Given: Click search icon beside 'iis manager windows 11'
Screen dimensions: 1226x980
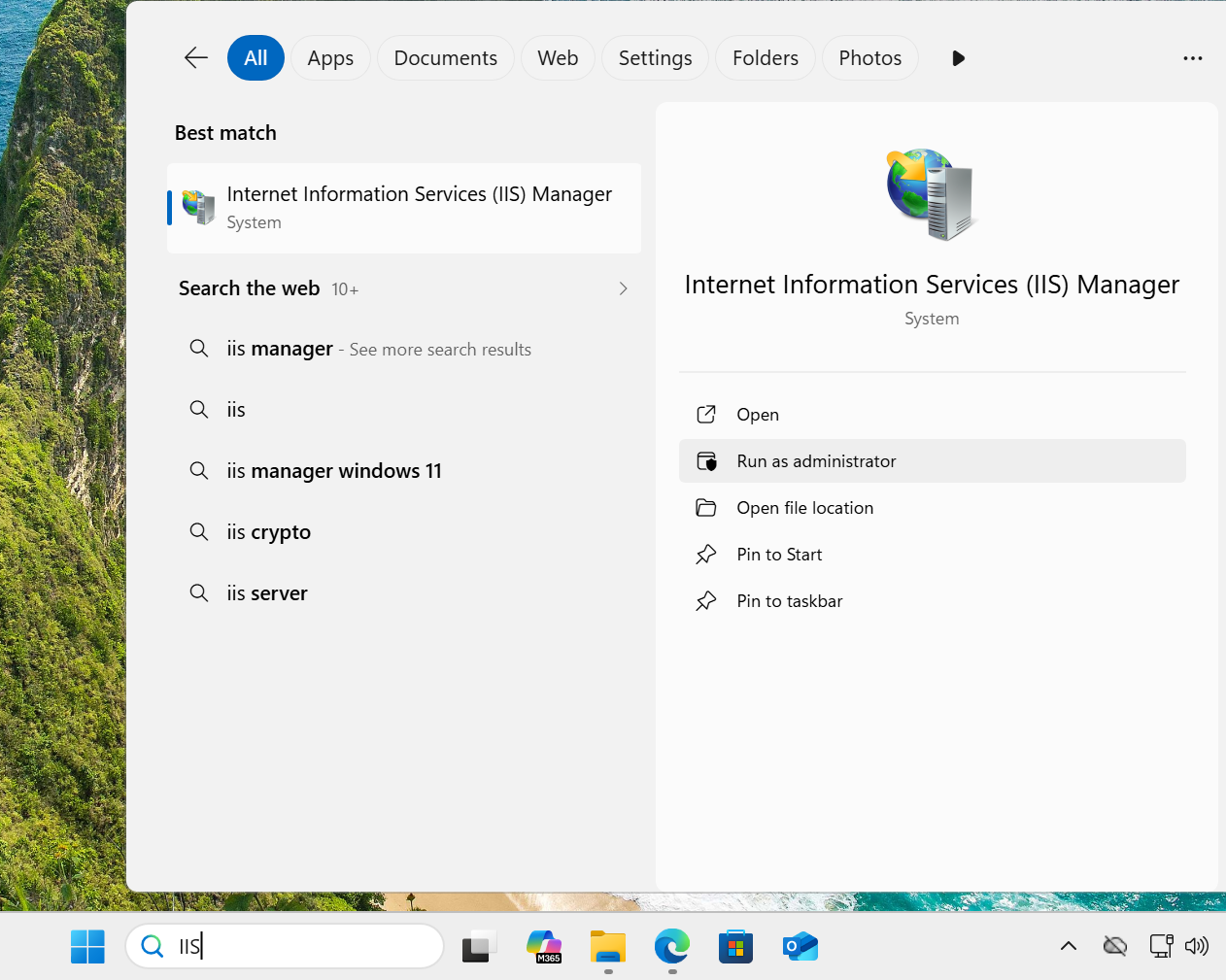Looking at the screenshot, I should (x=198, y=470).
